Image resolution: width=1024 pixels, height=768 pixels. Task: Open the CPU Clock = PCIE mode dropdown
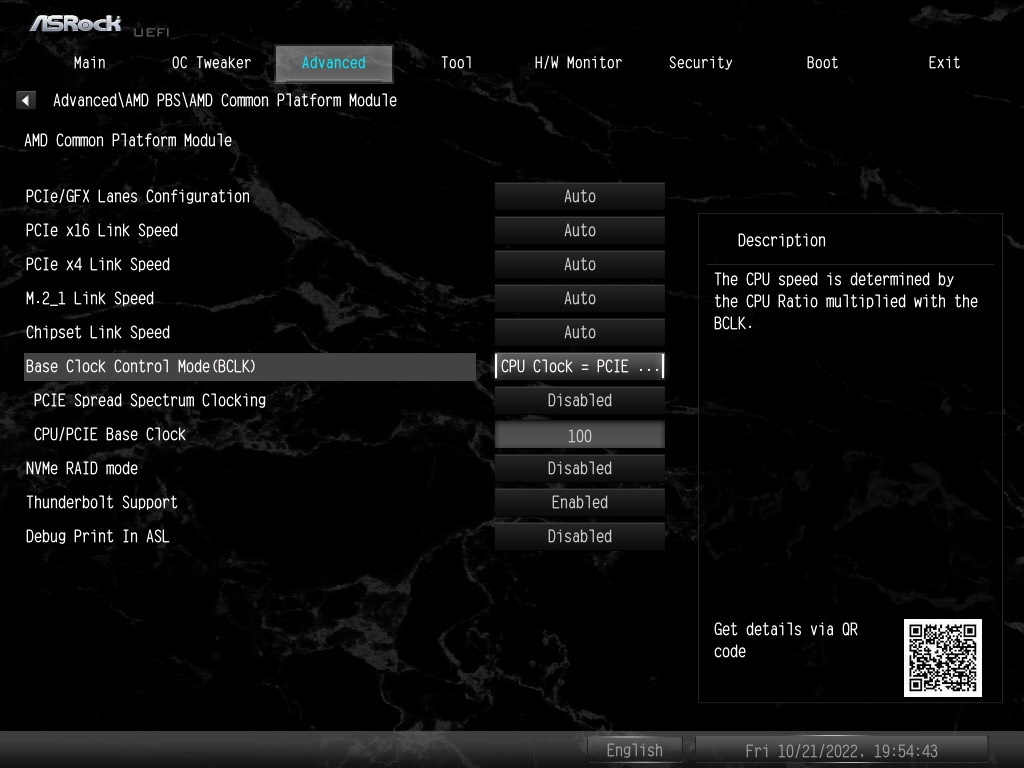[x=579, y=366]
